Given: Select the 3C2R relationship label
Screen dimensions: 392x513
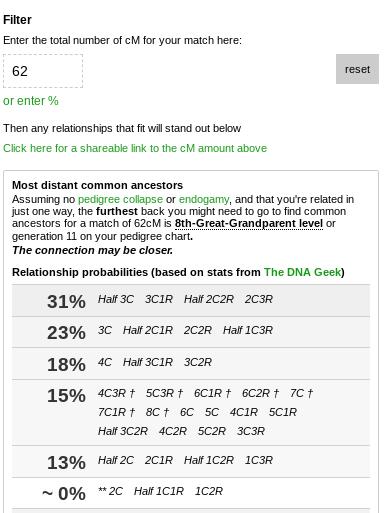Looking at the screenshot, I should click(x=198, y=362).
